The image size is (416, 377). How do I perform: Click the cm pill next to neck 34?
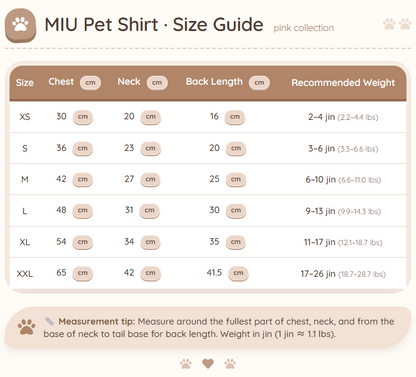pos(150,242)
